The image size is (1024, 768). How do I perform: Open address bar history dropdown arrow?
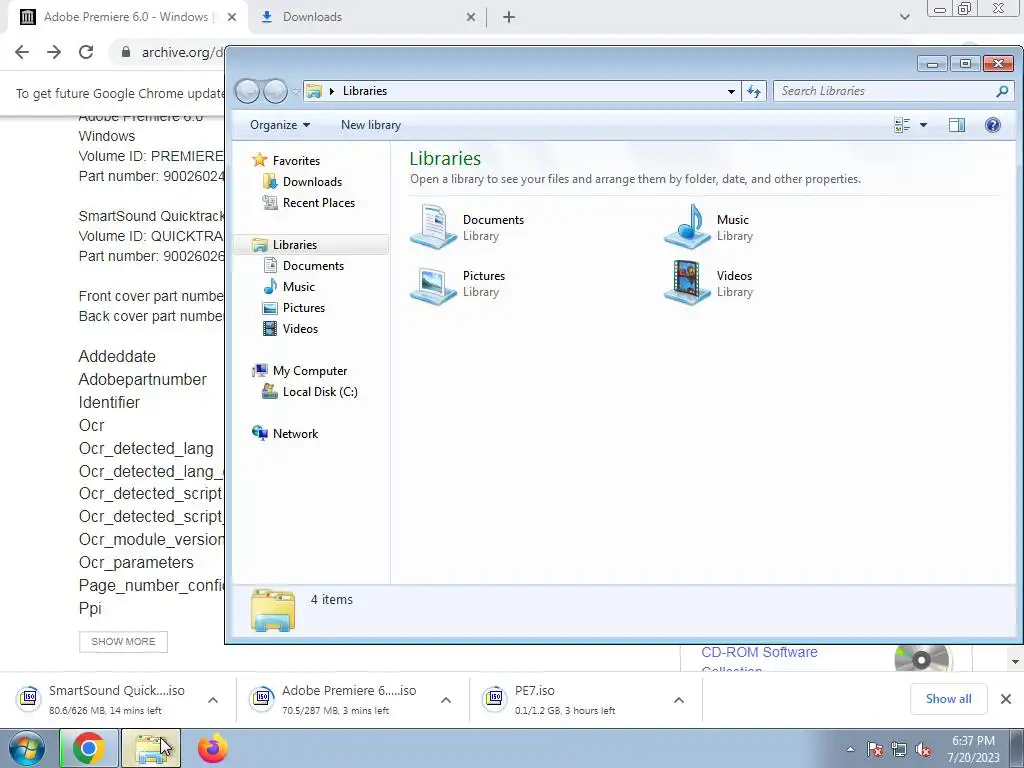coord(731,91)
